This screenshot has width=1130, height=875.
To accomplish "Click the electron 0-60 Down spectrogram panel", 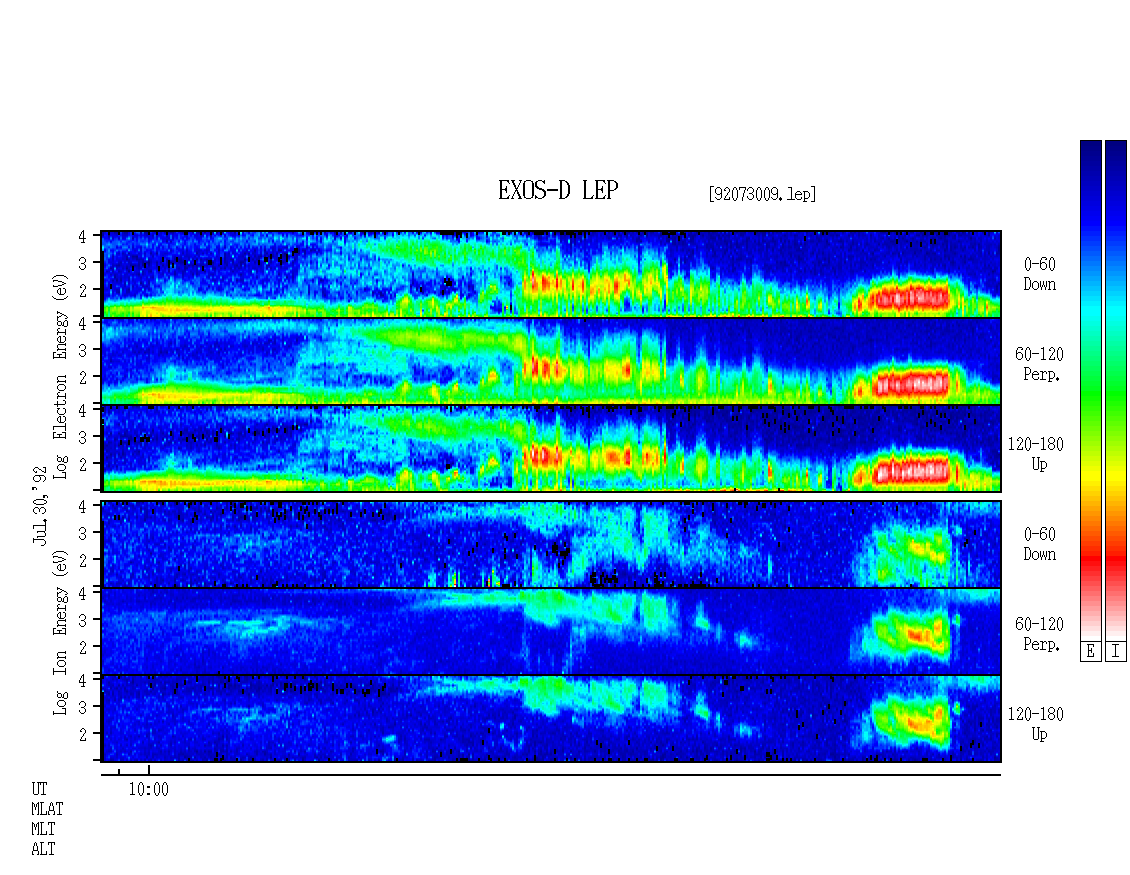I will point(551,274).
